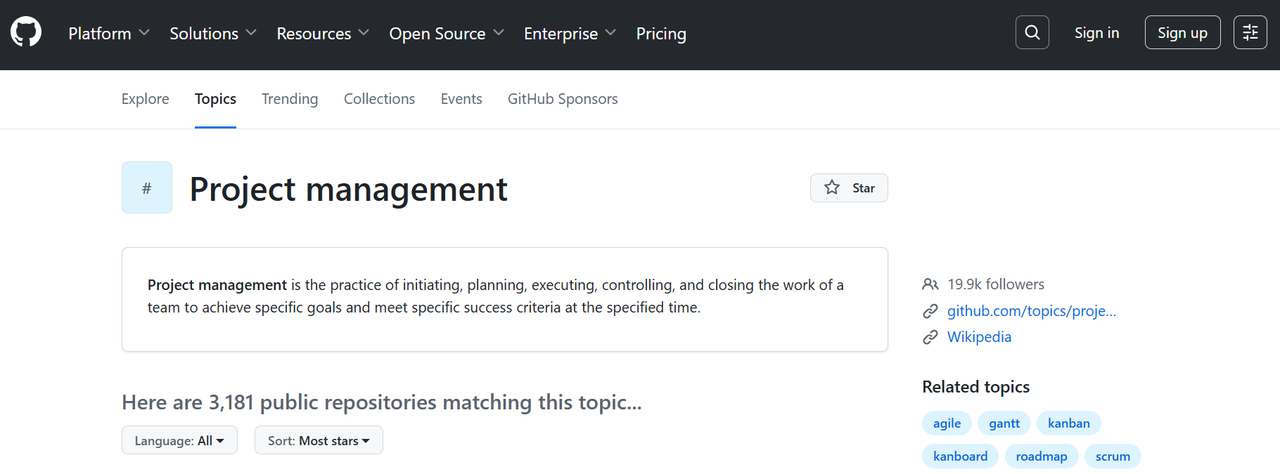Open the GitHub Sponsors tab
The width and height of the screenshot is (1280, 474).
563,99
